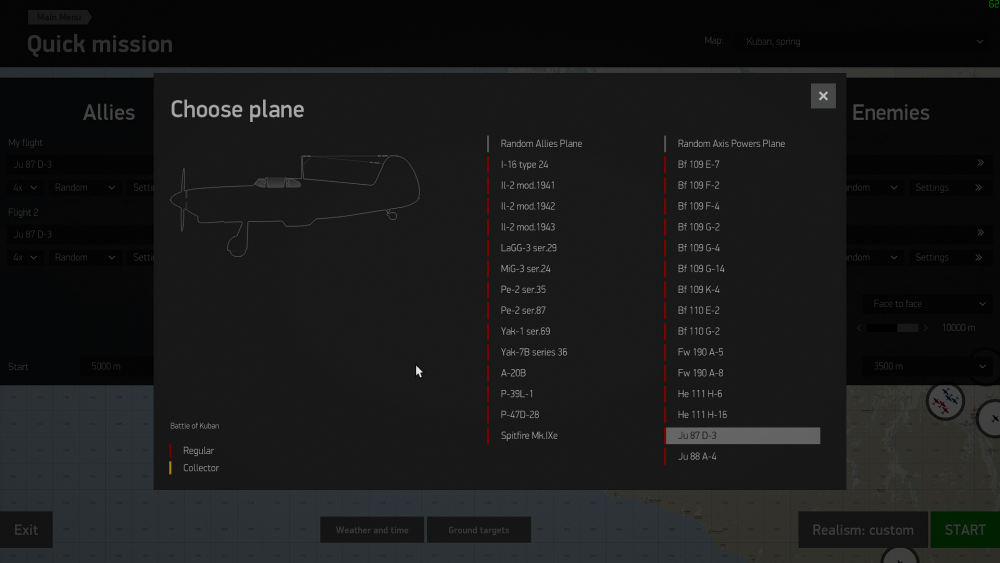Select Yak-1 ser.69 fighter
Screen dimensions: 1000x563
coord(526,332)
